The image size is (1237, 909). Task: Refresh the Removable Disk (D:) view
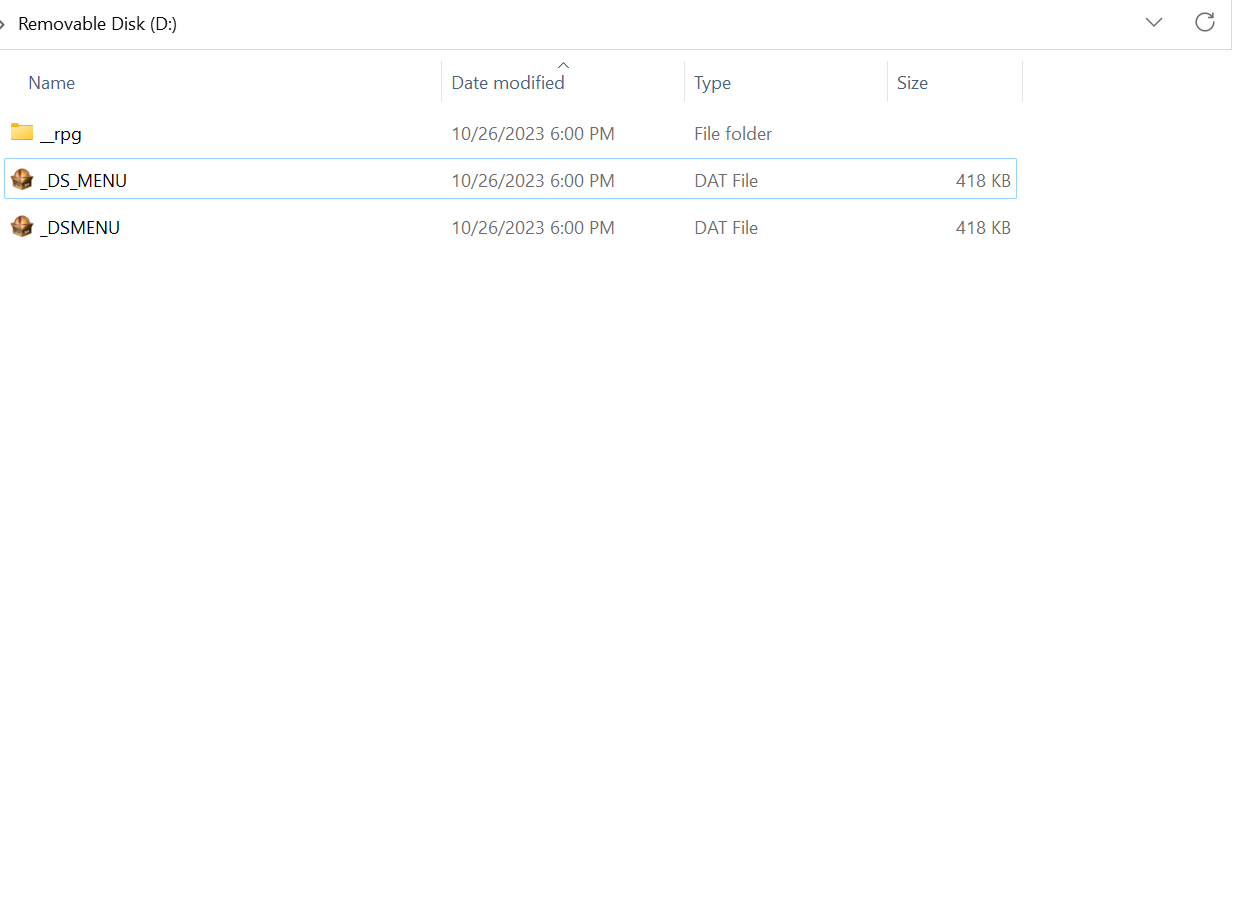[1205, 22]
